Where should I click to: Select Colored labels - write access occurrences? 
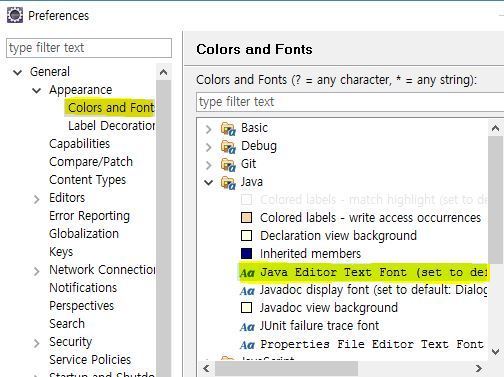pos(370,218)
